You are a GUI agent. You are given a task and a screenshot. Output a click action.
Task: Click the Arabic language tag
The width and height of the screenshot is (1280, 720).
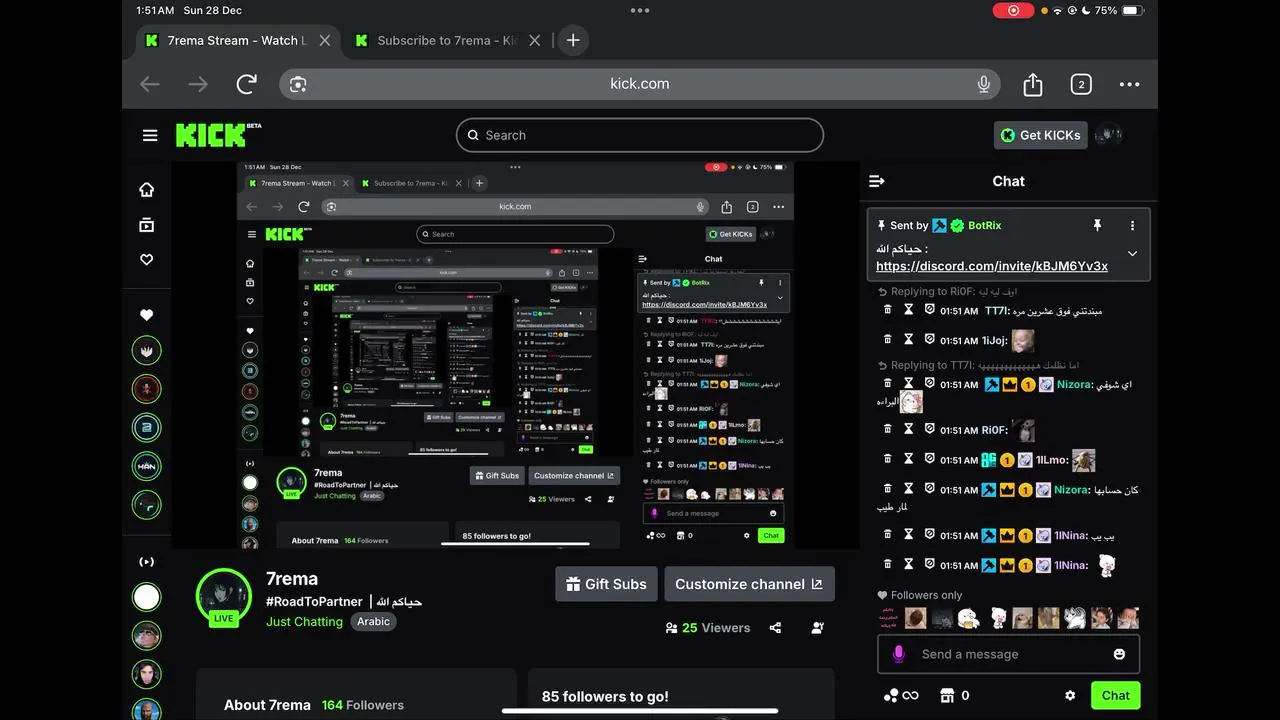[374, 621]
